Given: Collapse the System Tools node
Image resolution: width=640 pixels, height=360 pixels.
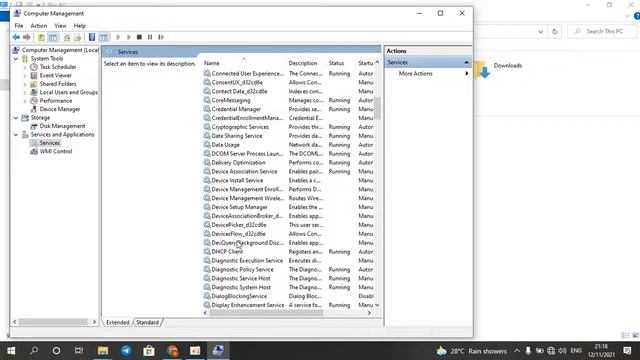Looking at the screenshot, I should pos(16,59).
